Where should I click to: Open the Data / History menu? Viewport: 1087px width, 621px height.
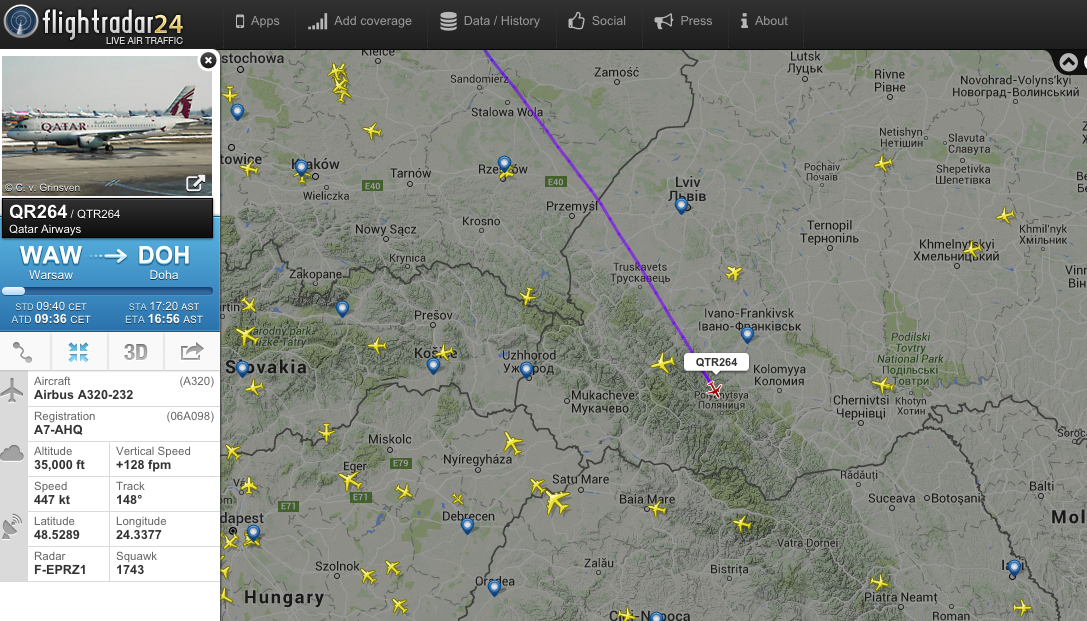(x=490, y=21)
